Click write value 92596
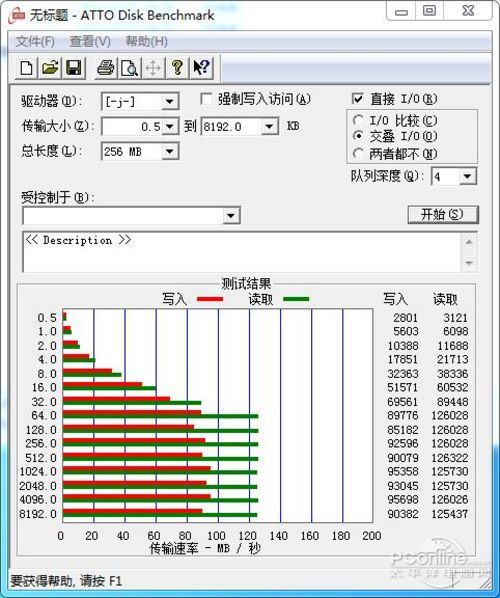500x598 pixels. point(403,444)
